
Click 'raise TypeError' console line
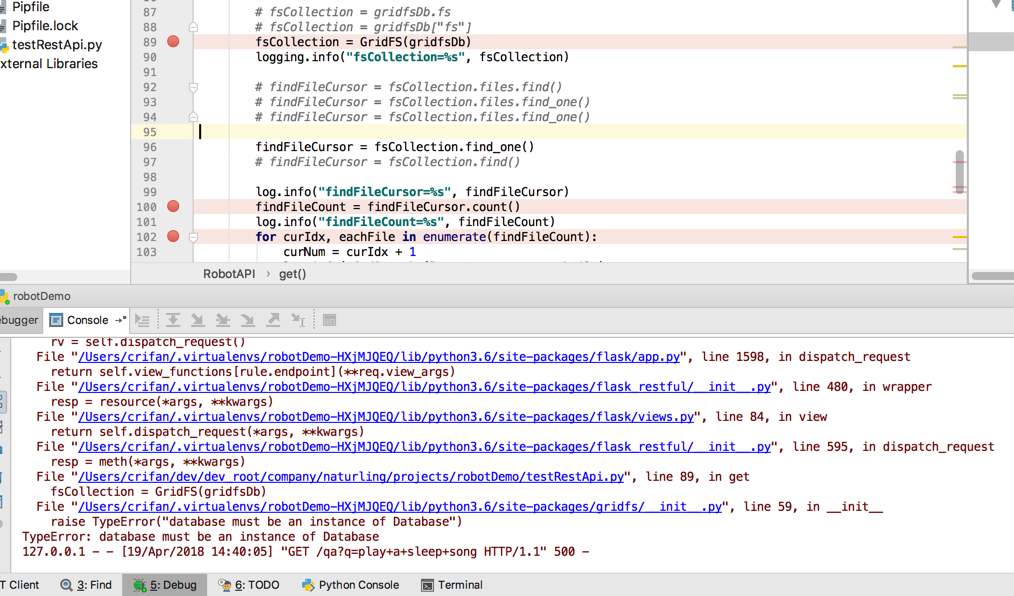256,522
